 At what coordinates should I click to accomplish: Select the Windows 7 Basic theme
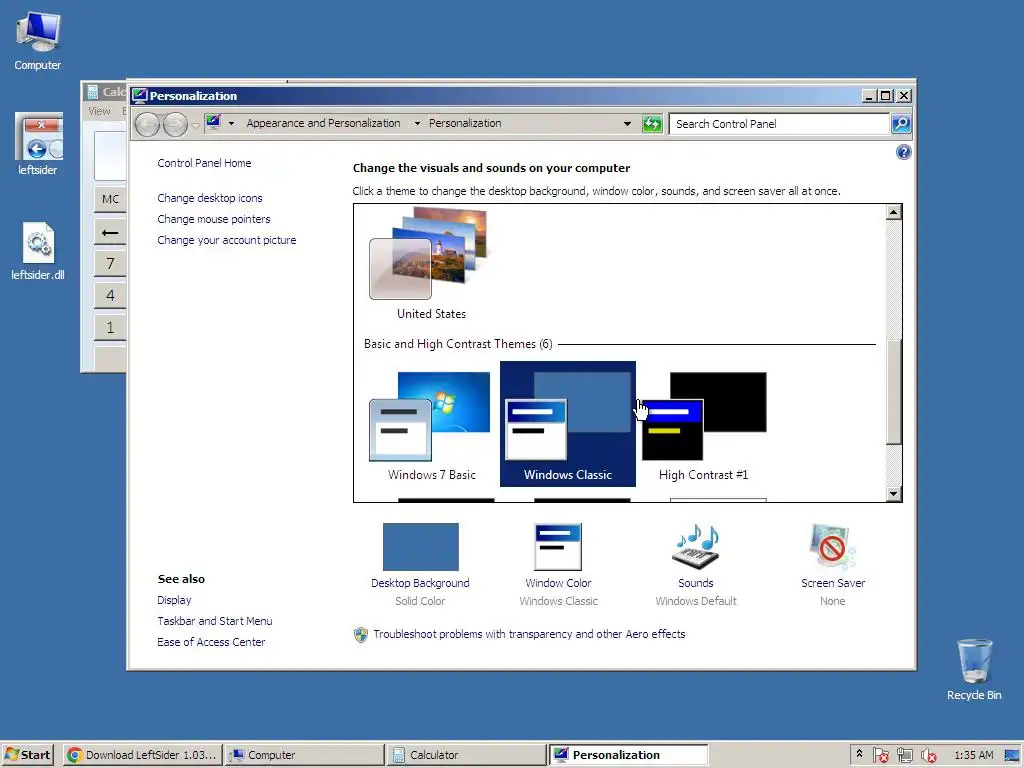431,424
